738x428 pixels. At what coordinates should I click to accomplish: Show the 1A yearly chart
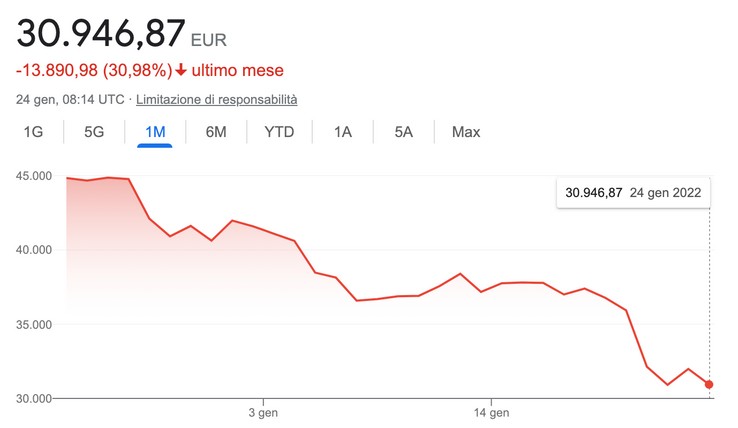coord(343,132)
